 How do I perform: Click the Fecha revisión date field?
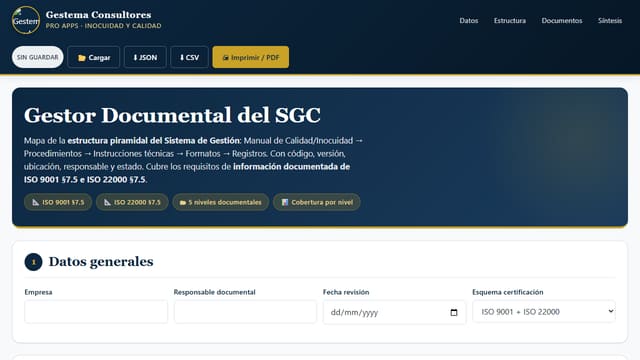point(394,312)
